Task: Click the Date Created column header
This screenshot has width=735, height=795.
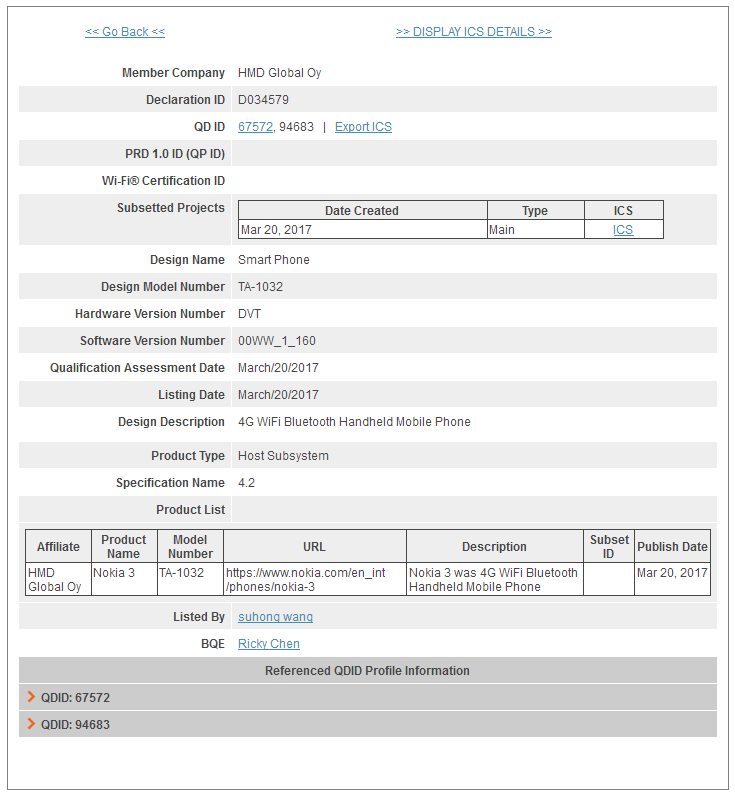Action: pyautogui.click(x=362, y=210)
